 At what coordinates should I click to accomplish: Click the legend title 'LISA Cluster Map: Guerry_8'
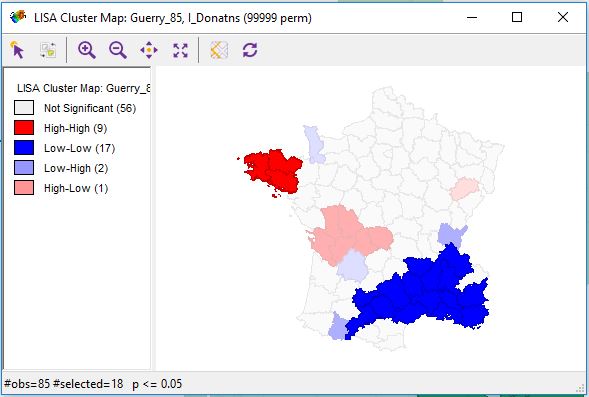pyautogui.click(x=83, y=88)
